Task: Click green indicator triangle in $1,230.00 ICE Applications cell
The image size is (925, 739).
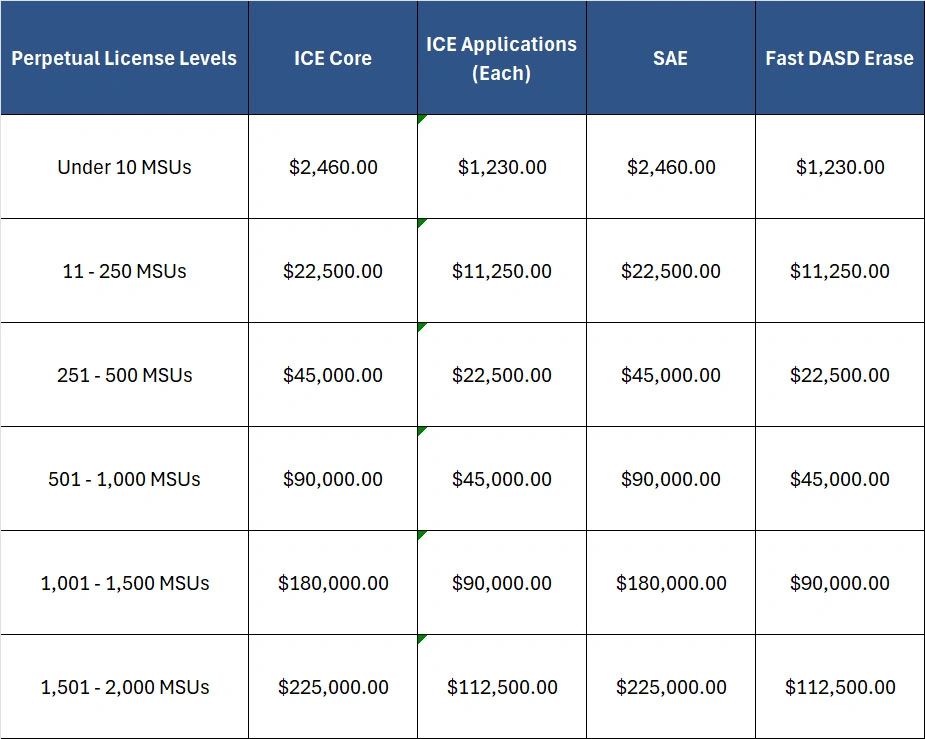Action: tap(421, 119)
